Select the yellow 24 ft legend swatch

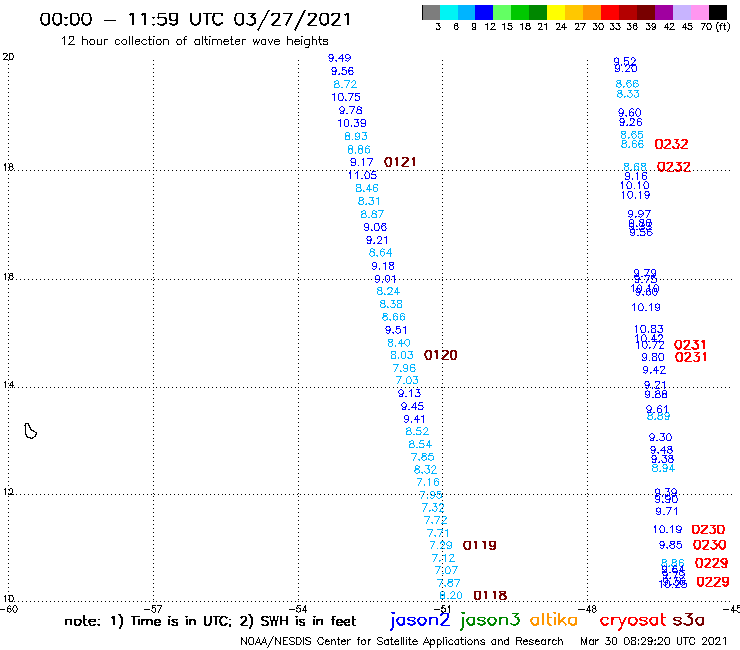[556, 12]
